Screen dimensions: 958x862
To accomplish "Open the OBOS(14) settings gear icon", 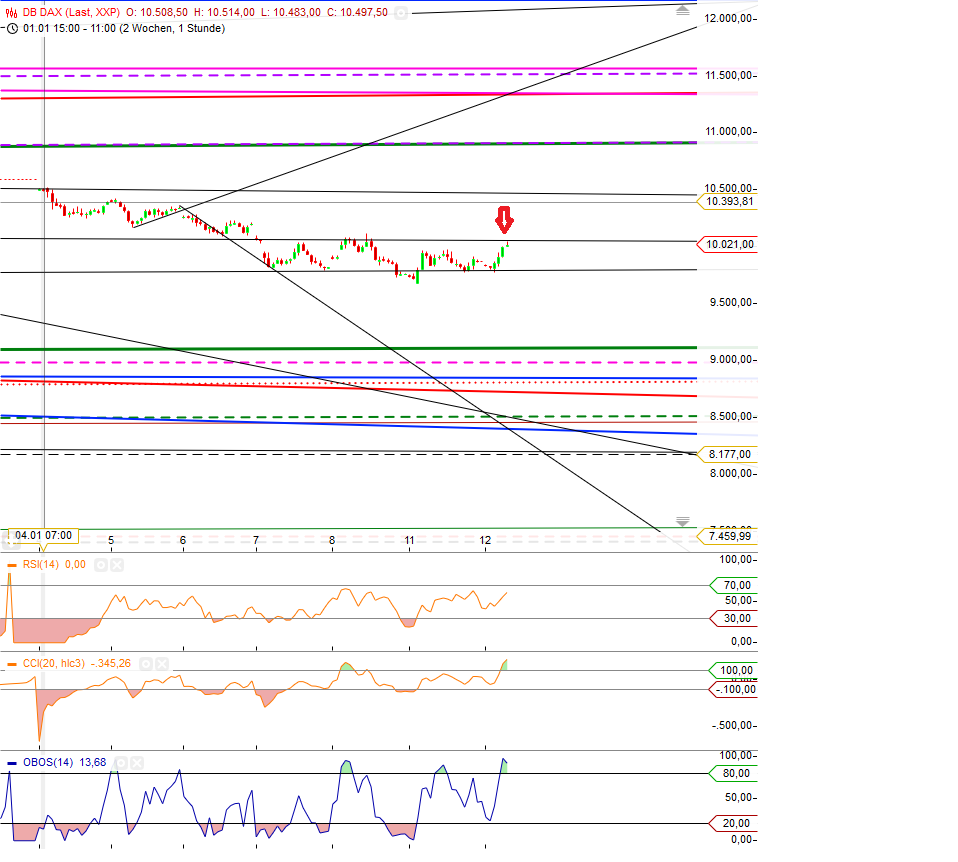I will click(121, 762).
